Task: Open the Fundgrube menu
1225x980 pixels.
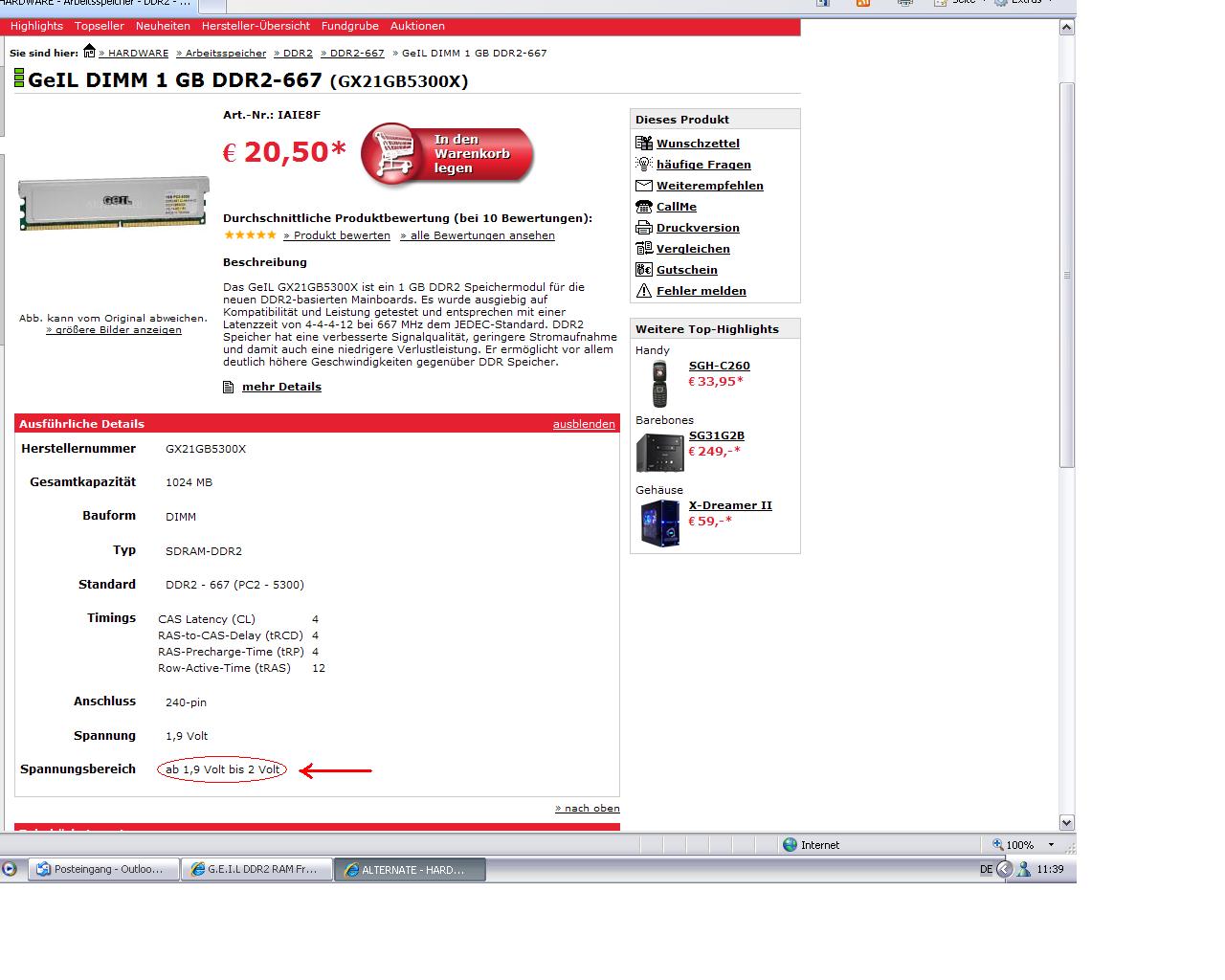Action: [x=350, y=26]
